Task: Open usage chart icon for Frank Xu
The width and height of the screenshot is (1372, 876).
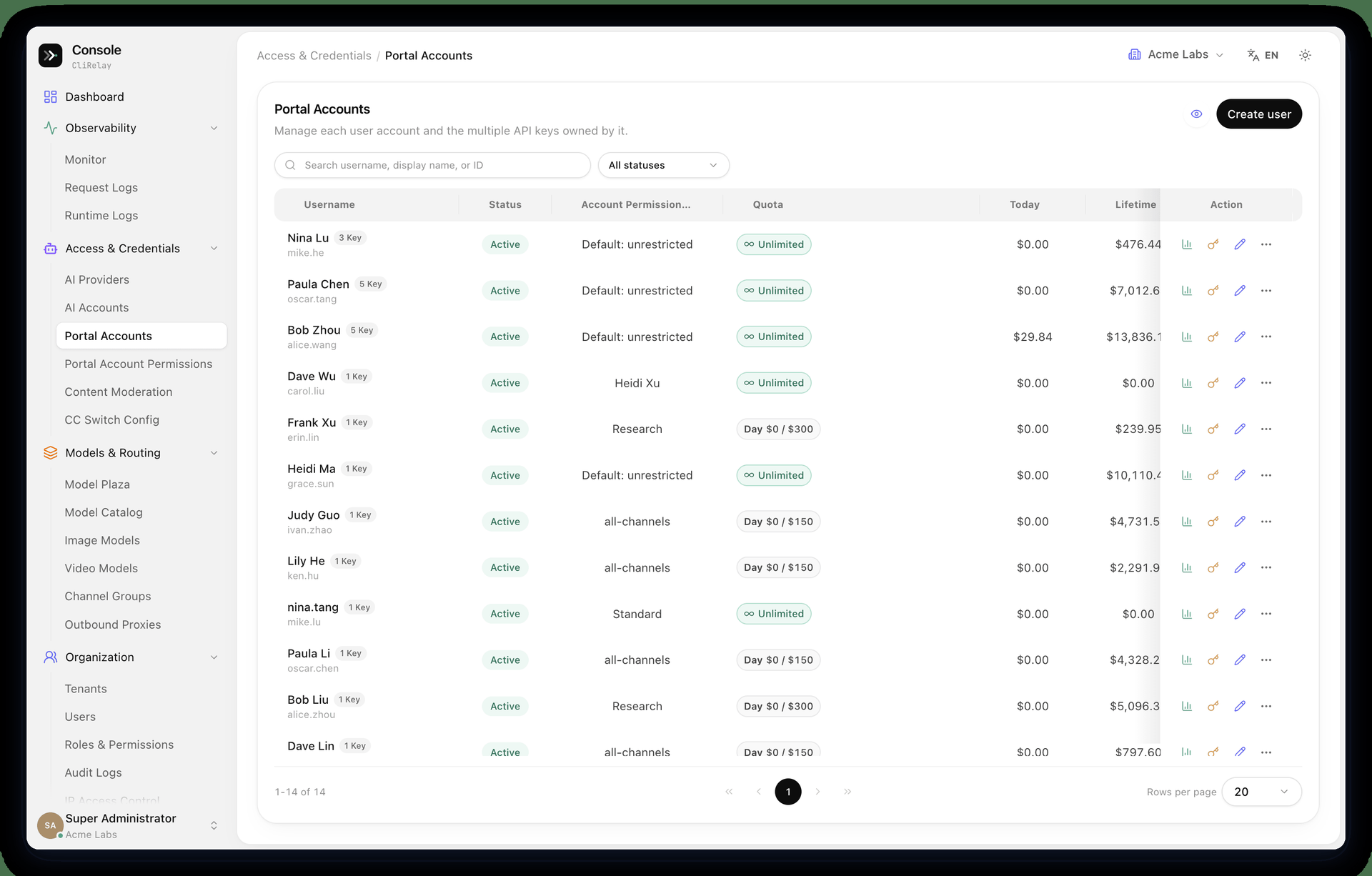Action: tap(1187, 429)
